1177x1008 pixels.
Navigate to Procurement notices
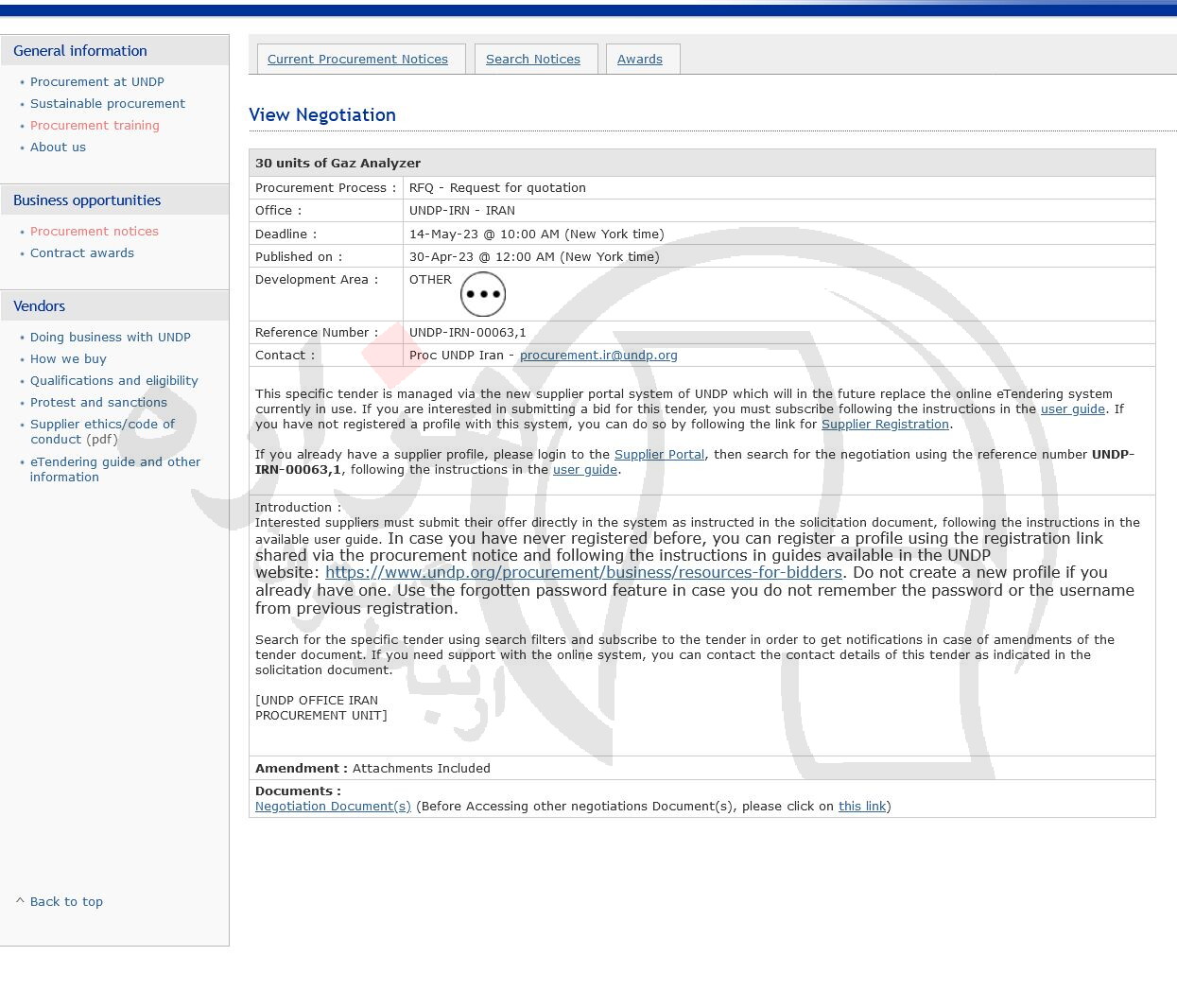coord(94,232)
